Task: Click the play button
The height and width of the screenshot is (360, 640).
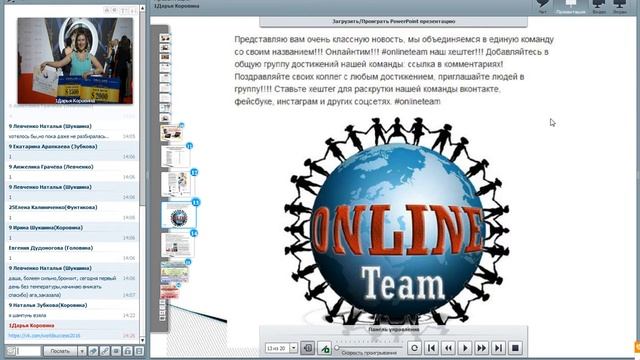Action: 465,348
